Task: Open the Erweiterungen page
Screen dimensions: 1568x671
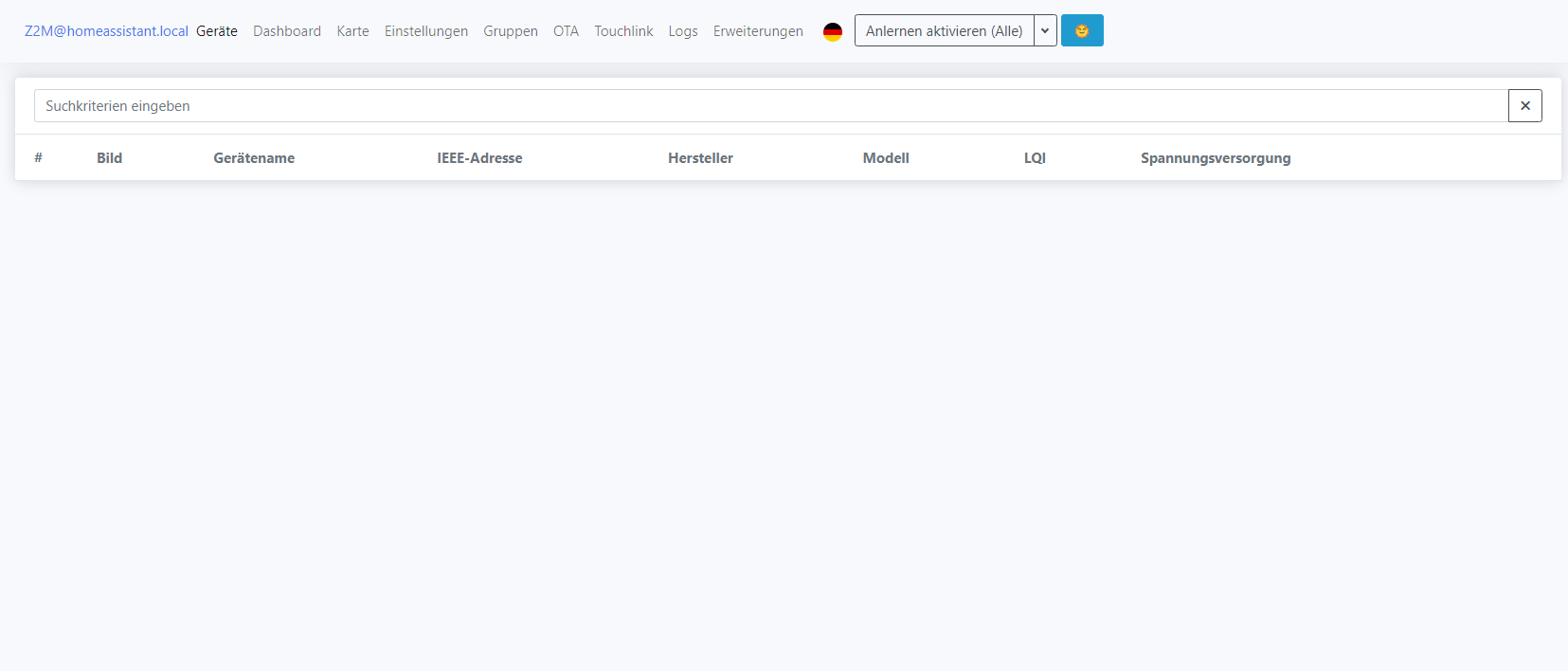Action: (758, 31)
